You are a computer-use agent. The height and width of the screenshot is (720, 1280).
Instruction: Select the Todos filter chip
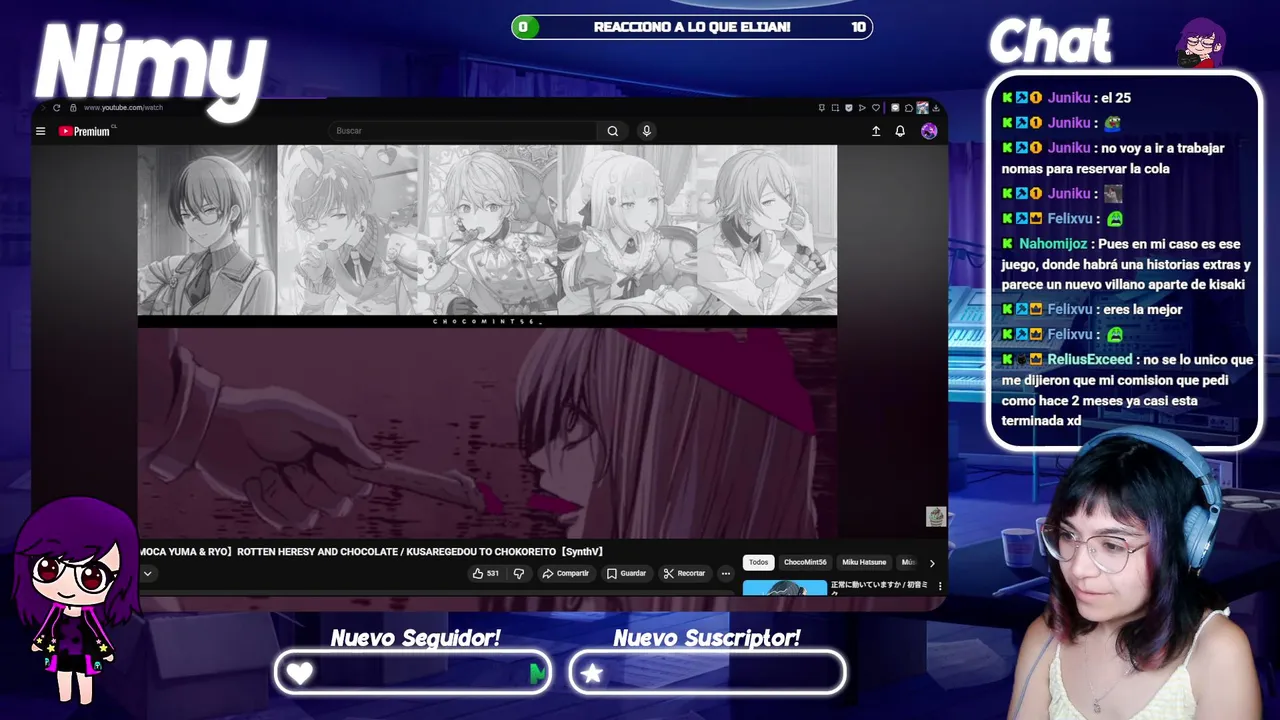click(759, 562)
